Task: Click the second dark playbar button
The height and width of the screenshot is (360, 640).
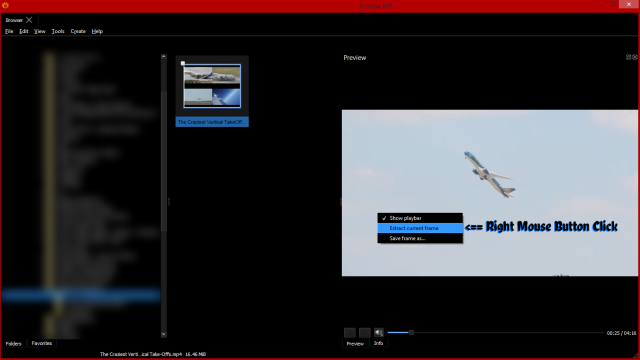Action: click(364, 333)
